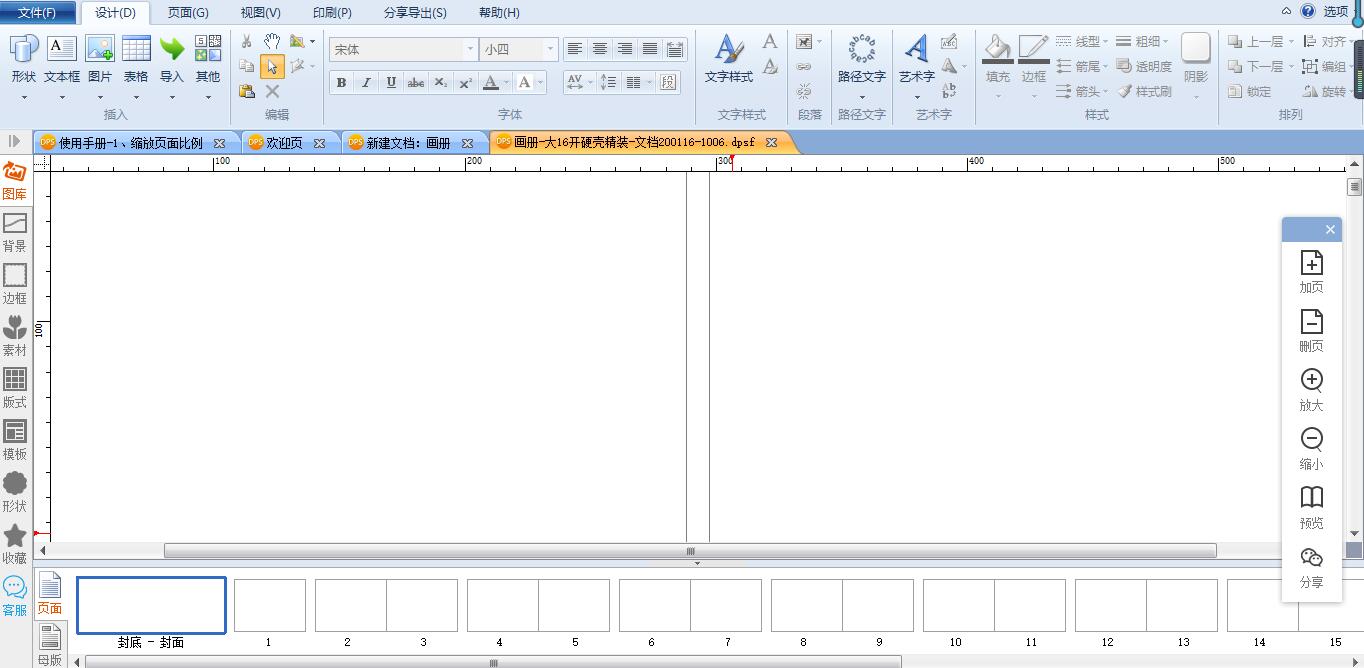Click the 分享 share icon
This screenshot has width=1364, height=668.
pyautogui.click(x=1311, y=558)
